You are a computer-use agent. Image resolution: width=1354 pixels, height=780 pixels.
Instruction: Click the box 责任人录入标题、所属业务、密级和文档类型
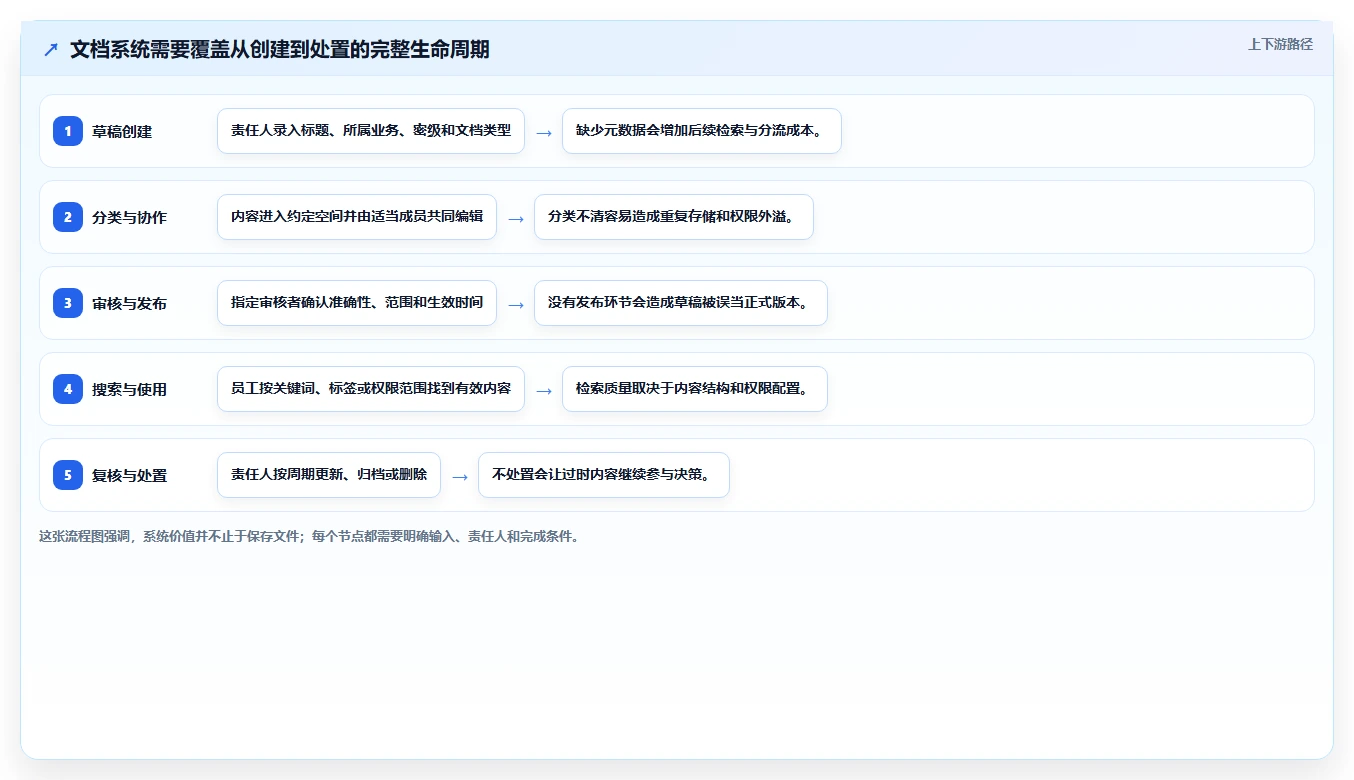point(371,131)
